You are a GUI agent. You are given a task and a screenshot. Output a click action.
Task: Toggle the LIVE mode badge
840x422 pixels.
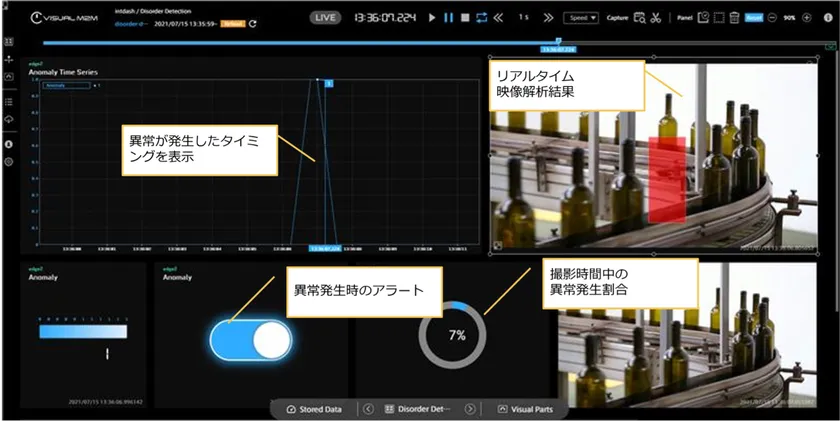[x=325, y=17]
